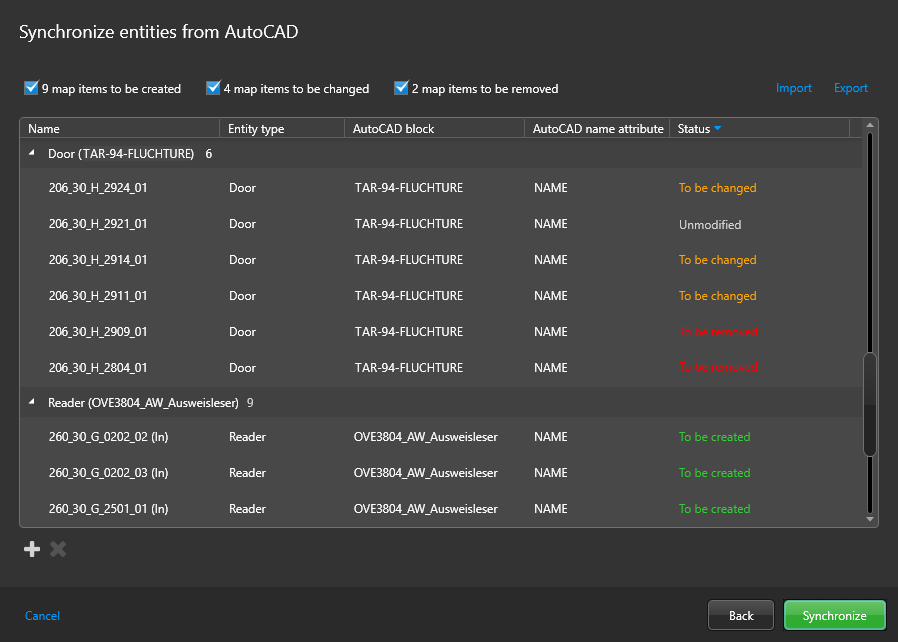This screenshot has width=898, height=642.
Task: Click the AutoCAD block column header
Action: [393, 129]
